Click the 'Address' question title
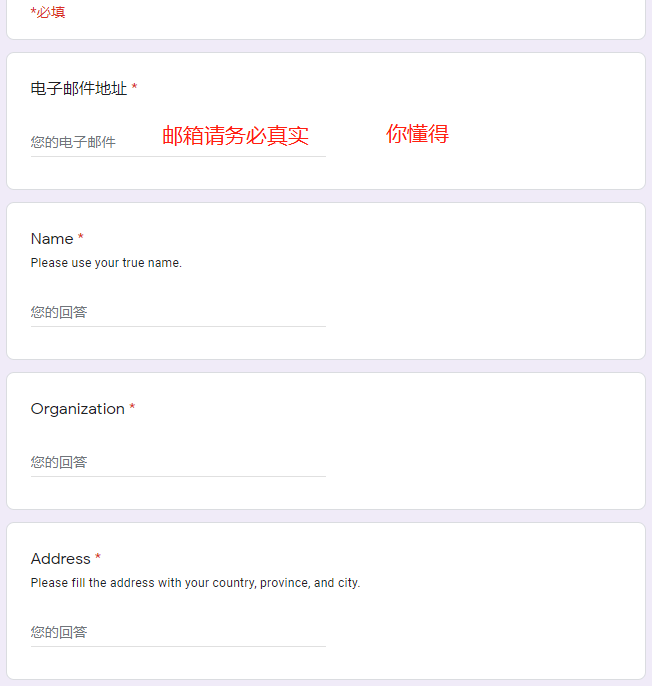Image resolution: width=652 pixels, height=686 pixels. click(60, 559)
